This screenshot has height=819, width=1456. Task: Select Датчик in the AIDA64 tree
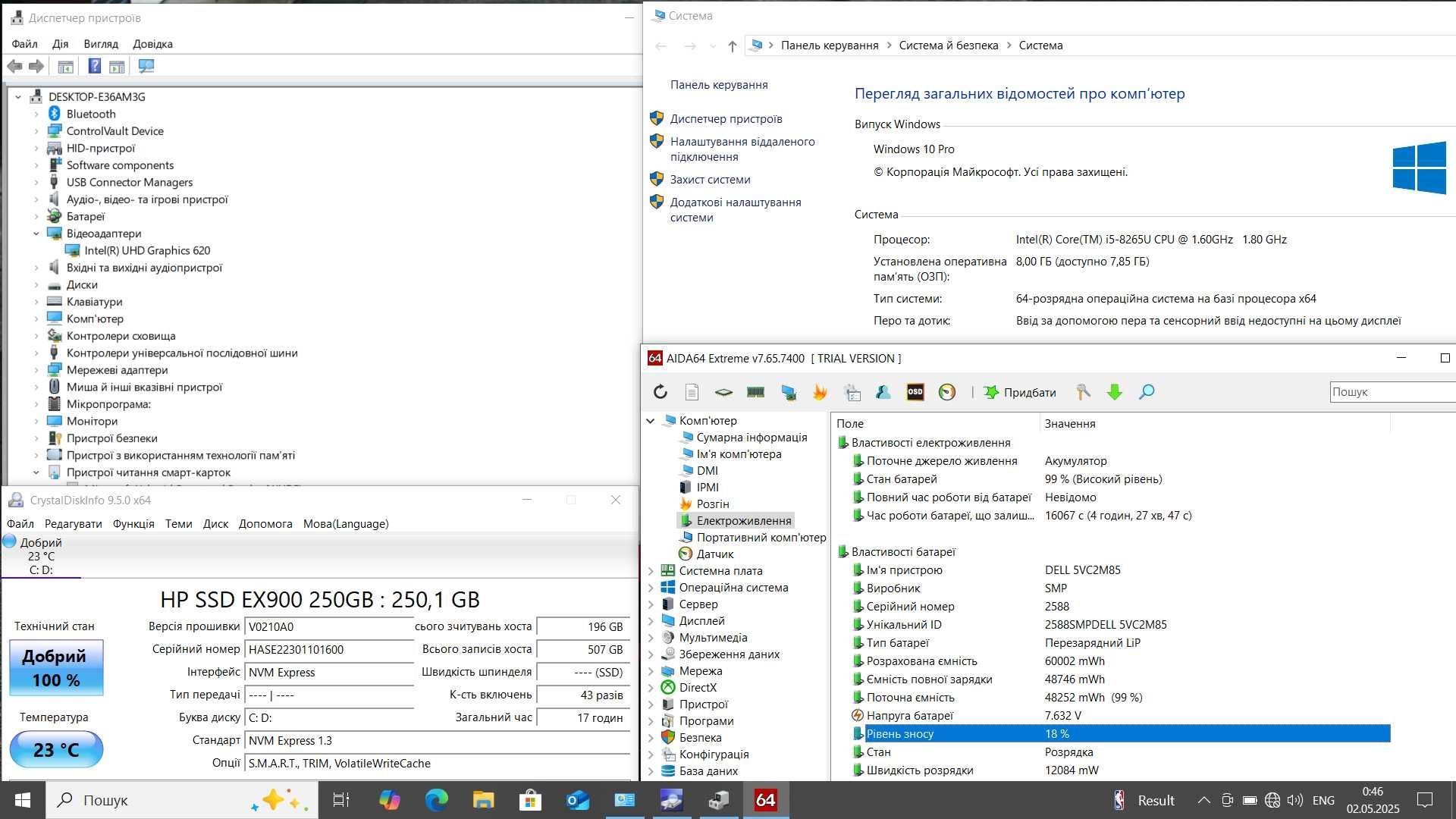(x=714, y=554)
